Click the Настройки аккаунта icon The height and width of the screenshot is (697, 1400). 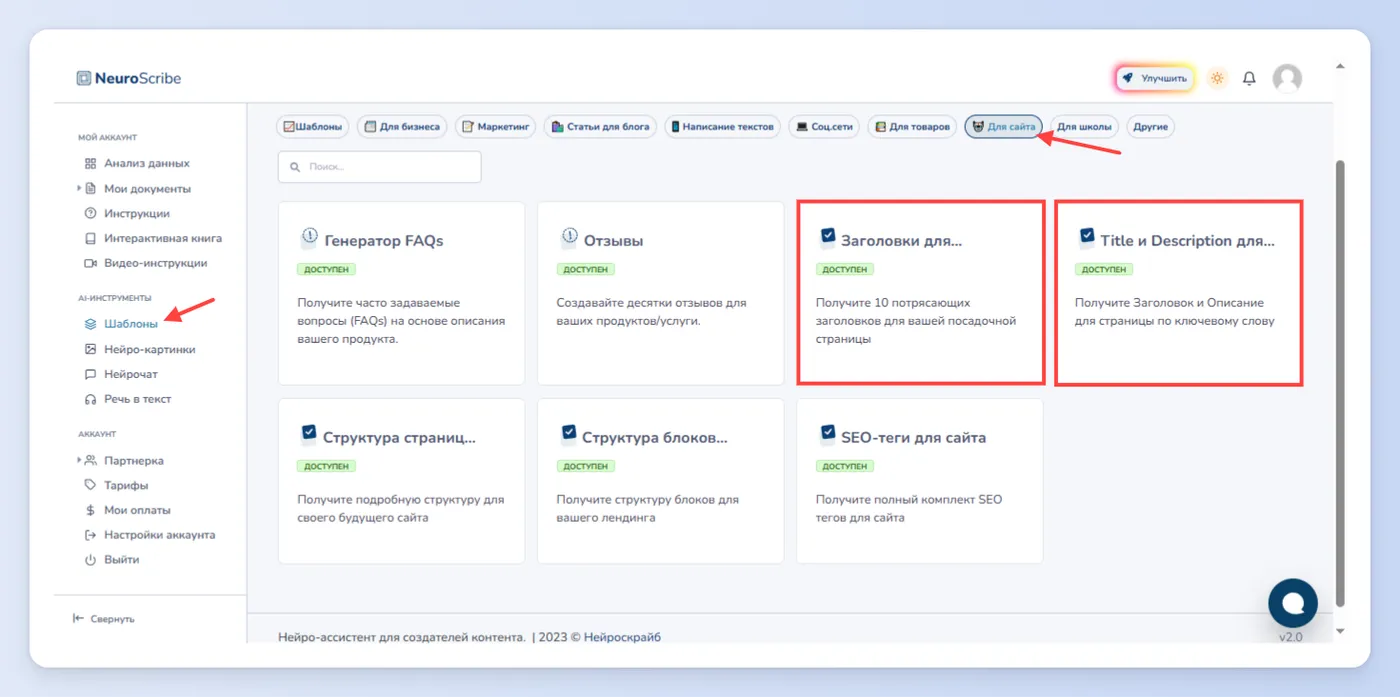click(90, 535)
